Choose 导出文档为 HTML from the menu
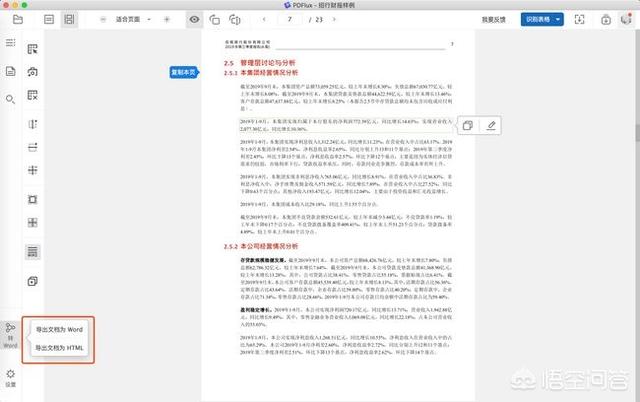The image size is (640, 402). tap(60, 348)
